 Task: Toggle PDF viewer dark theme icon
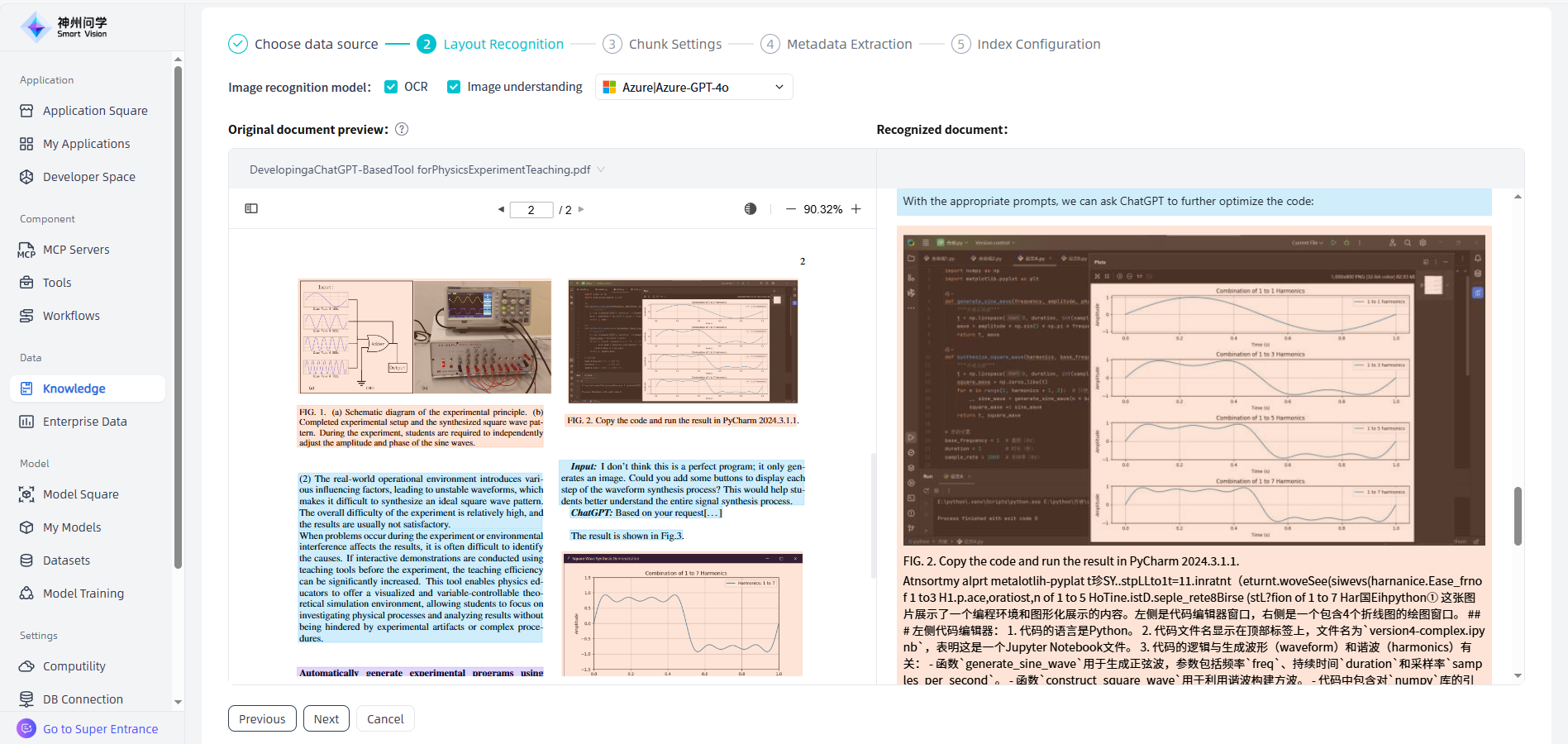coord(750,209)
